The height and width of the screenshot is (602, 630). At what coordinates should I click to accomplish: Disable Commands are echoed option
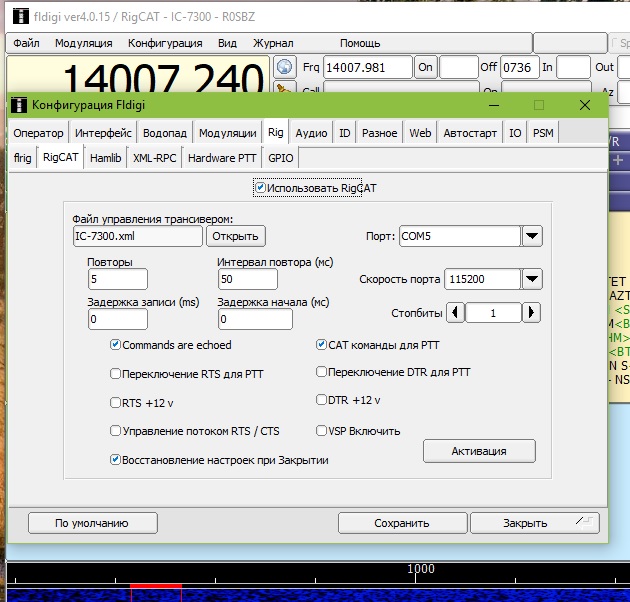[x=116, y=345]
